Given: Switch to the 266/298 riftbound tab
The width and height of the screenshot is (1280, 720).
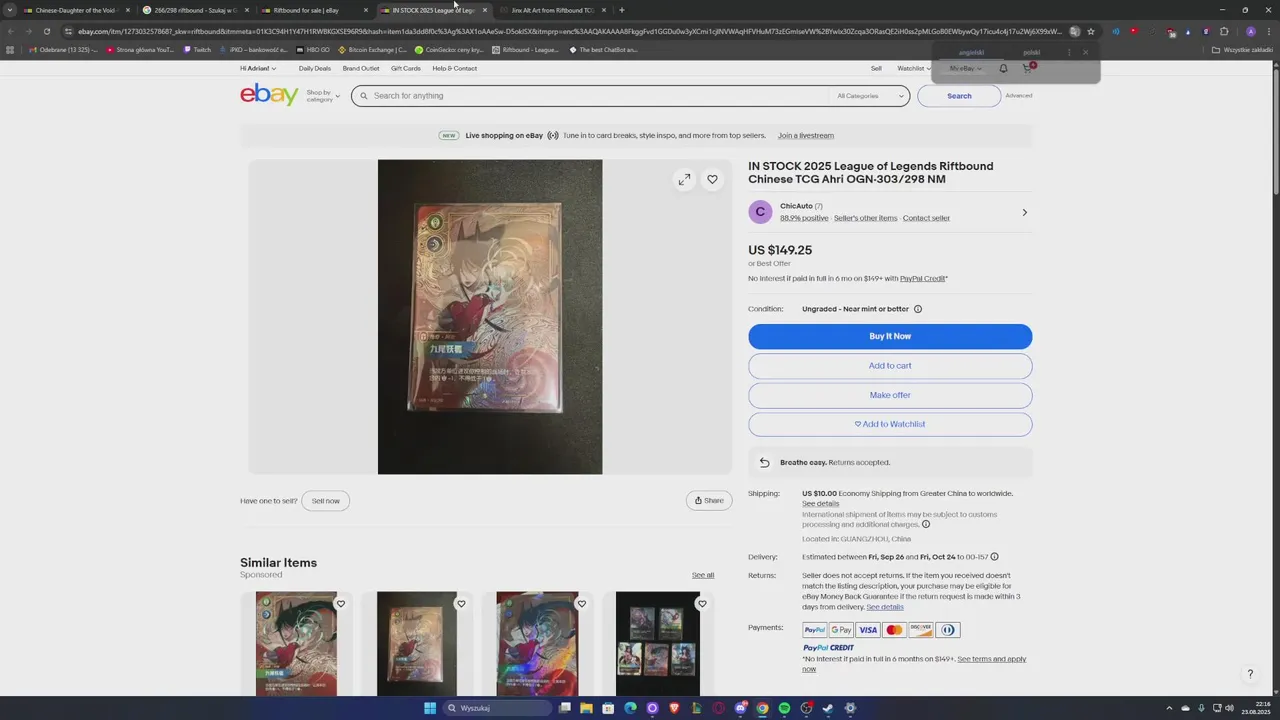Looking at the screenshot, I should [x=196, y=10].
